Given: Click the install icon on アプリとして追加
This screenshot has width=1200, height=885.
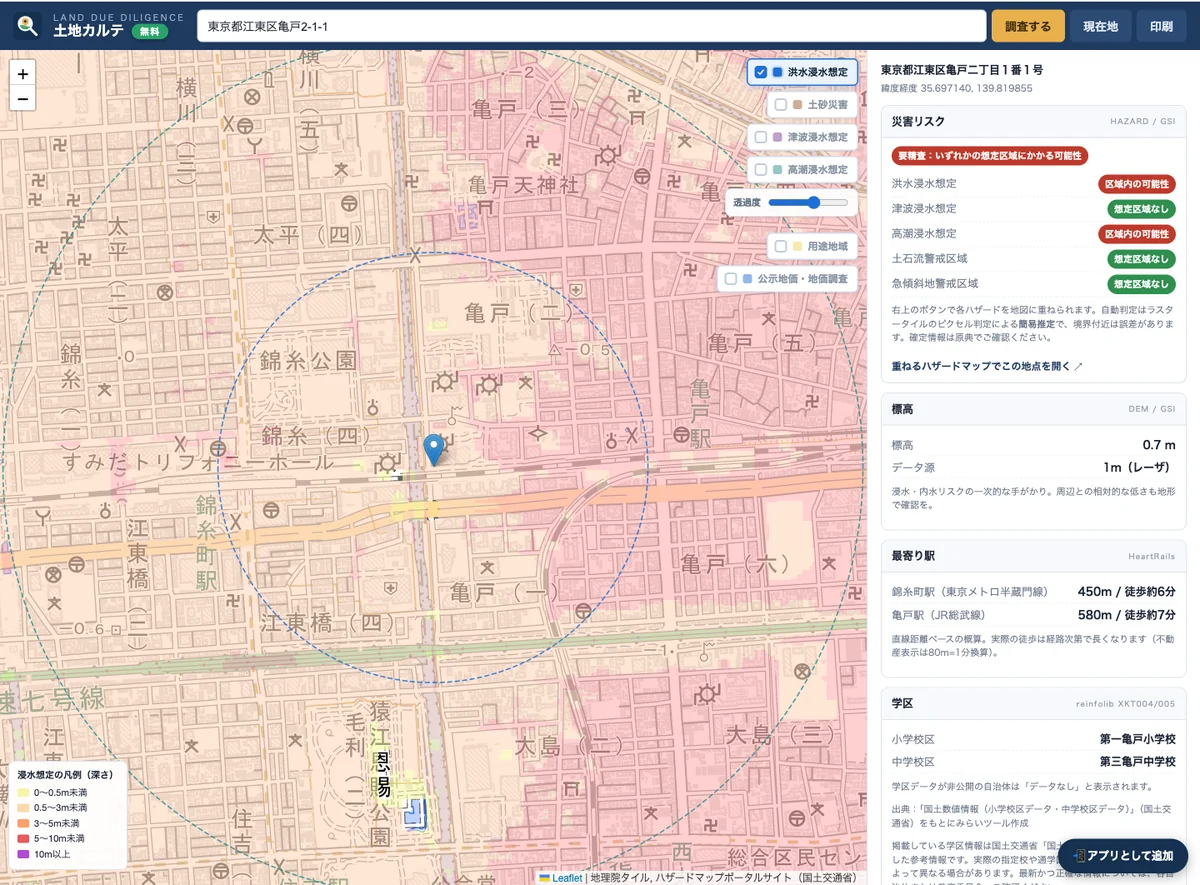Looking at the screenshot, I should 1079,856.
